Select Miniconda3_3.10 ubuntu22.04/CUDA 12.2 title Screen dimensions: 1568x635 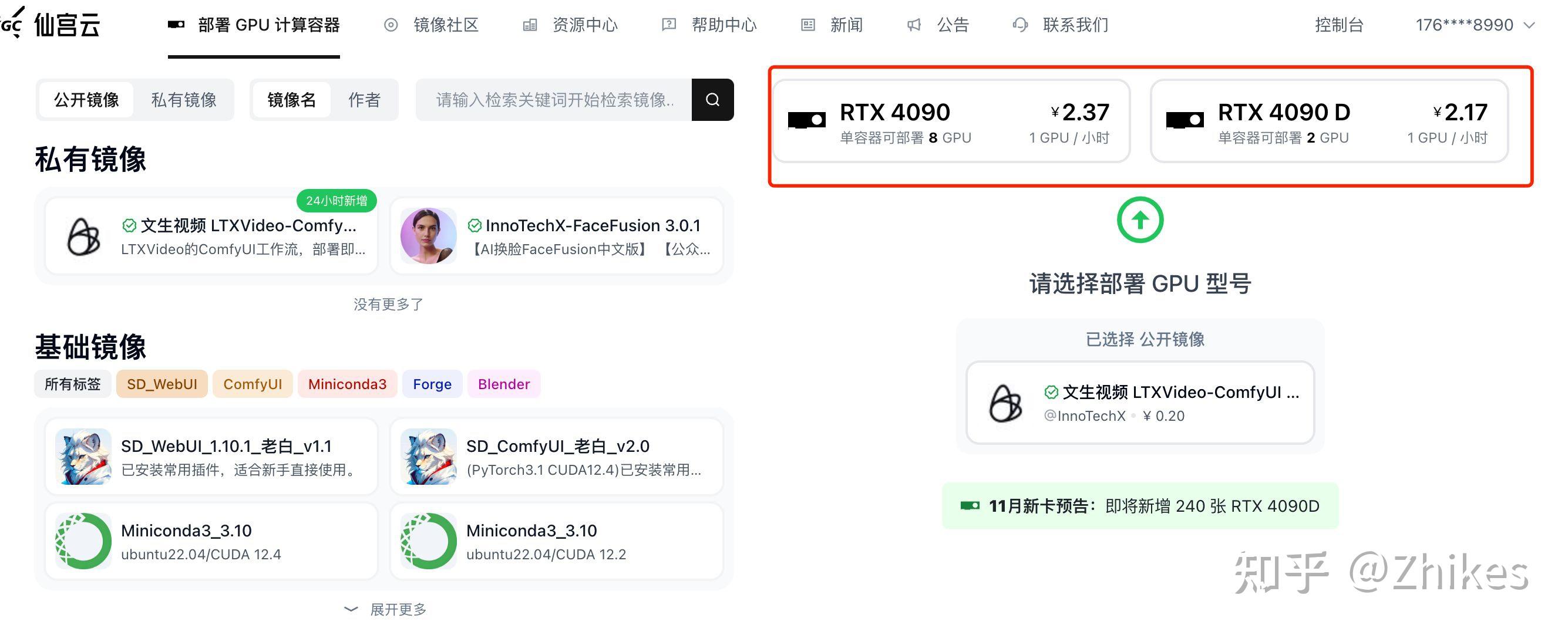531,531
